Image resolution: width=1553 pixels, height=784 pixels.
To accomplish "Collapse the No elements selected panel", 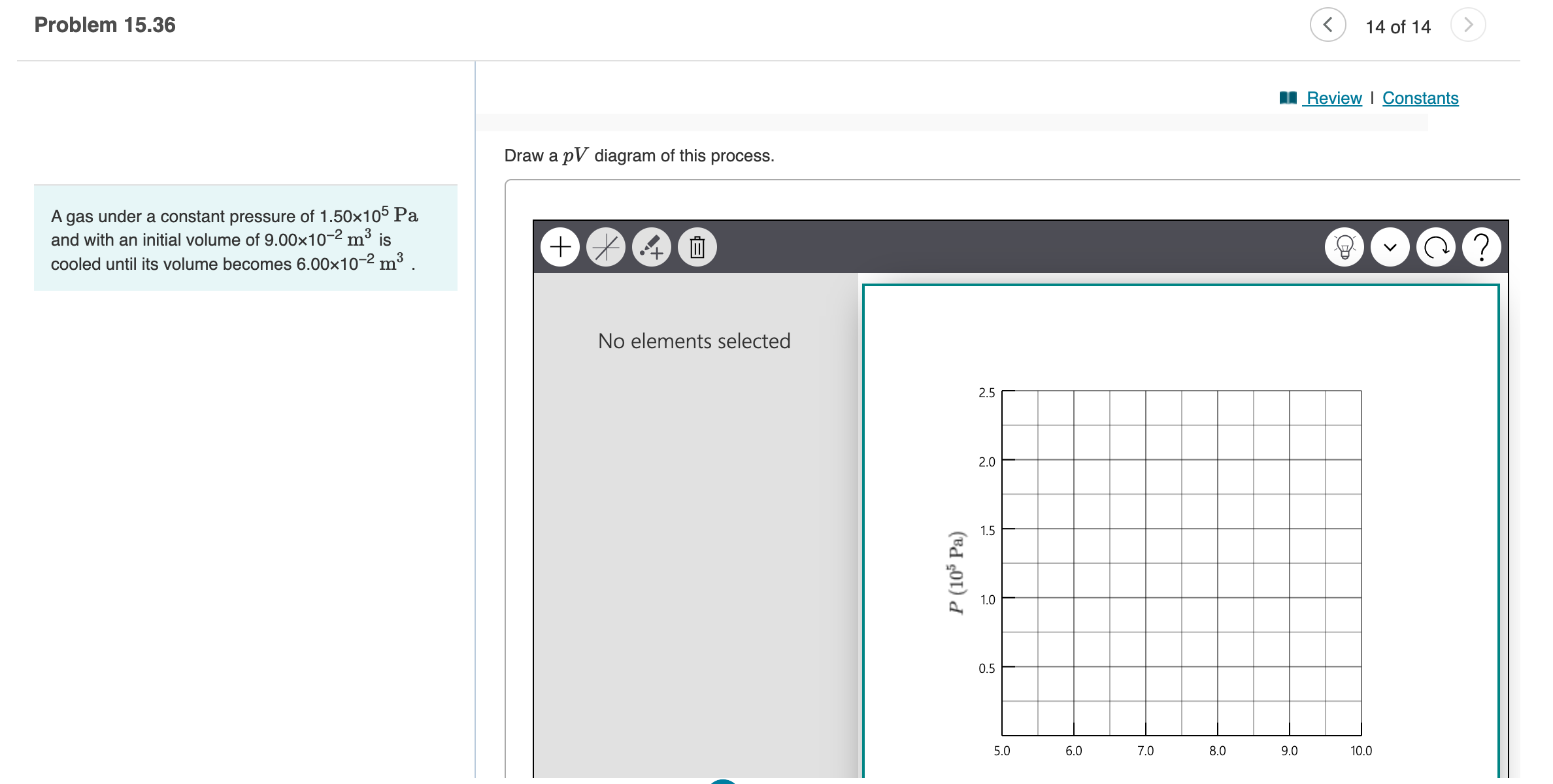I will (693, 341).
